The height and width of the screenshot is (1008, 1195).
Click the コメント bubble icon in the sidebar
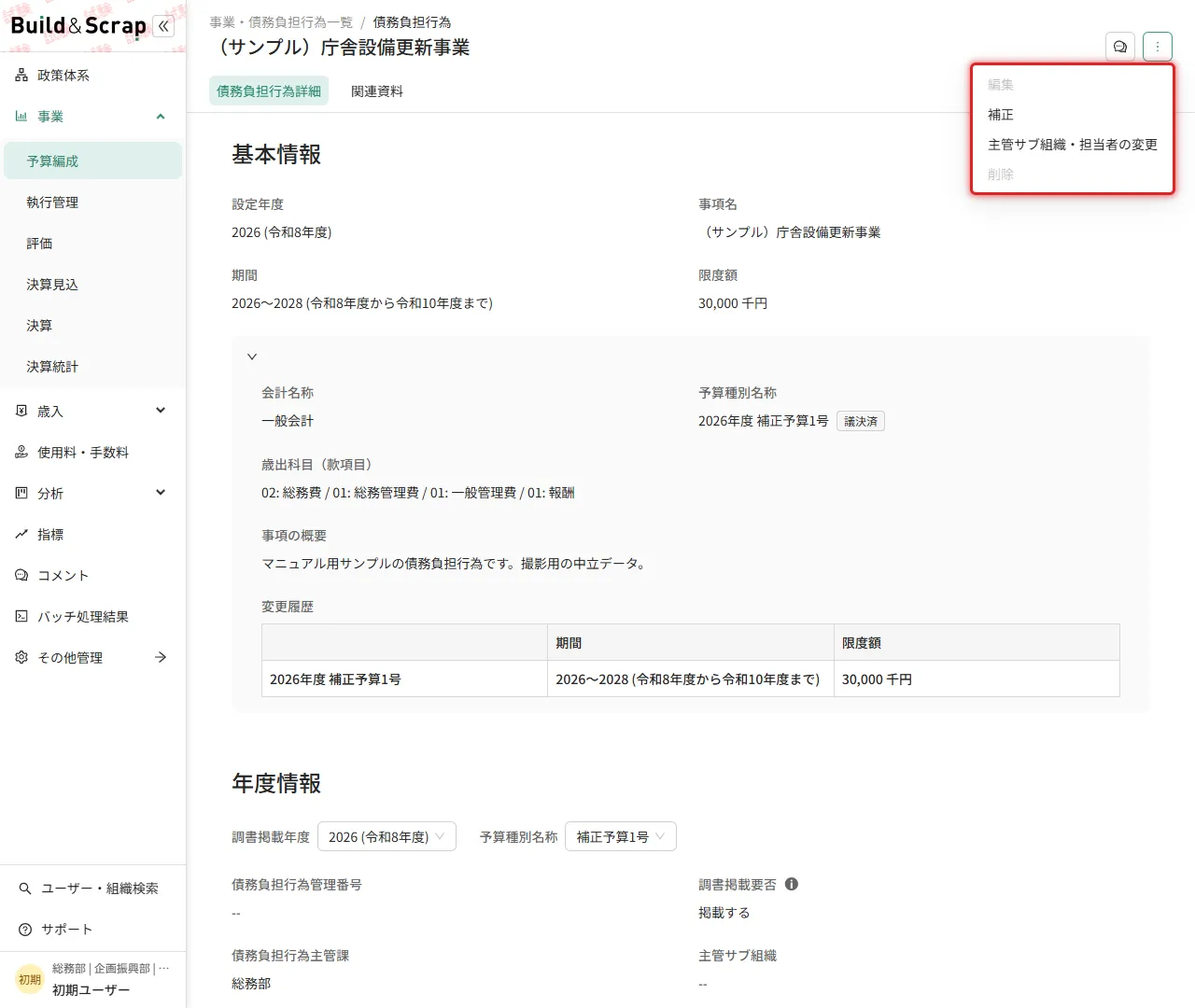[x=21, y=576]
